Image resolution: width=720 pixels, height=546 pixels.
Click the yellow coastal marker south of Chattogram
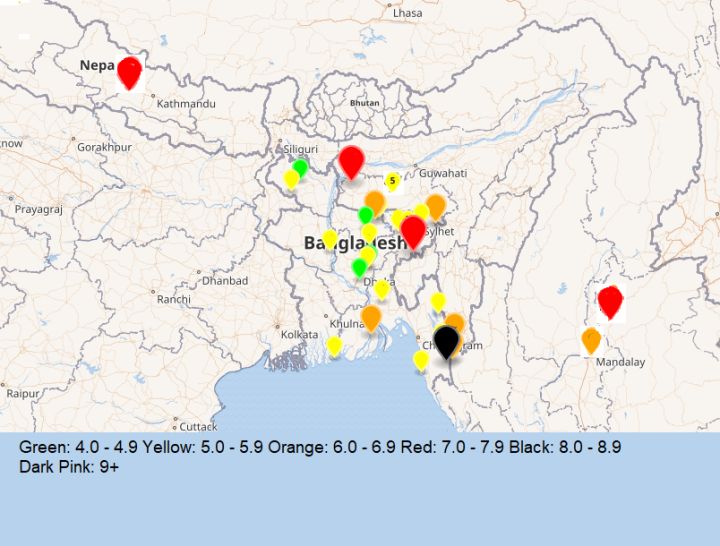[421, 360]
